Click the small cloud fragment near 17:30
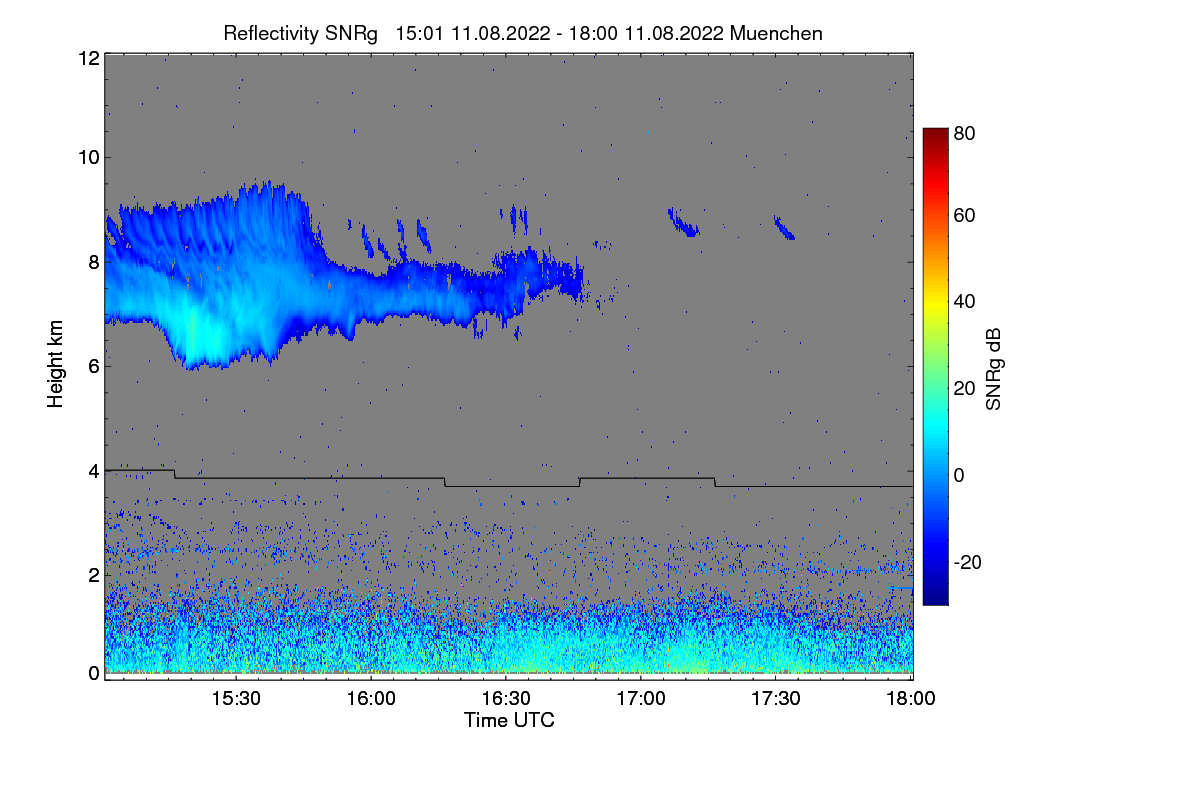The height and width of the screenshot is (800, 1200). point(784,228)
